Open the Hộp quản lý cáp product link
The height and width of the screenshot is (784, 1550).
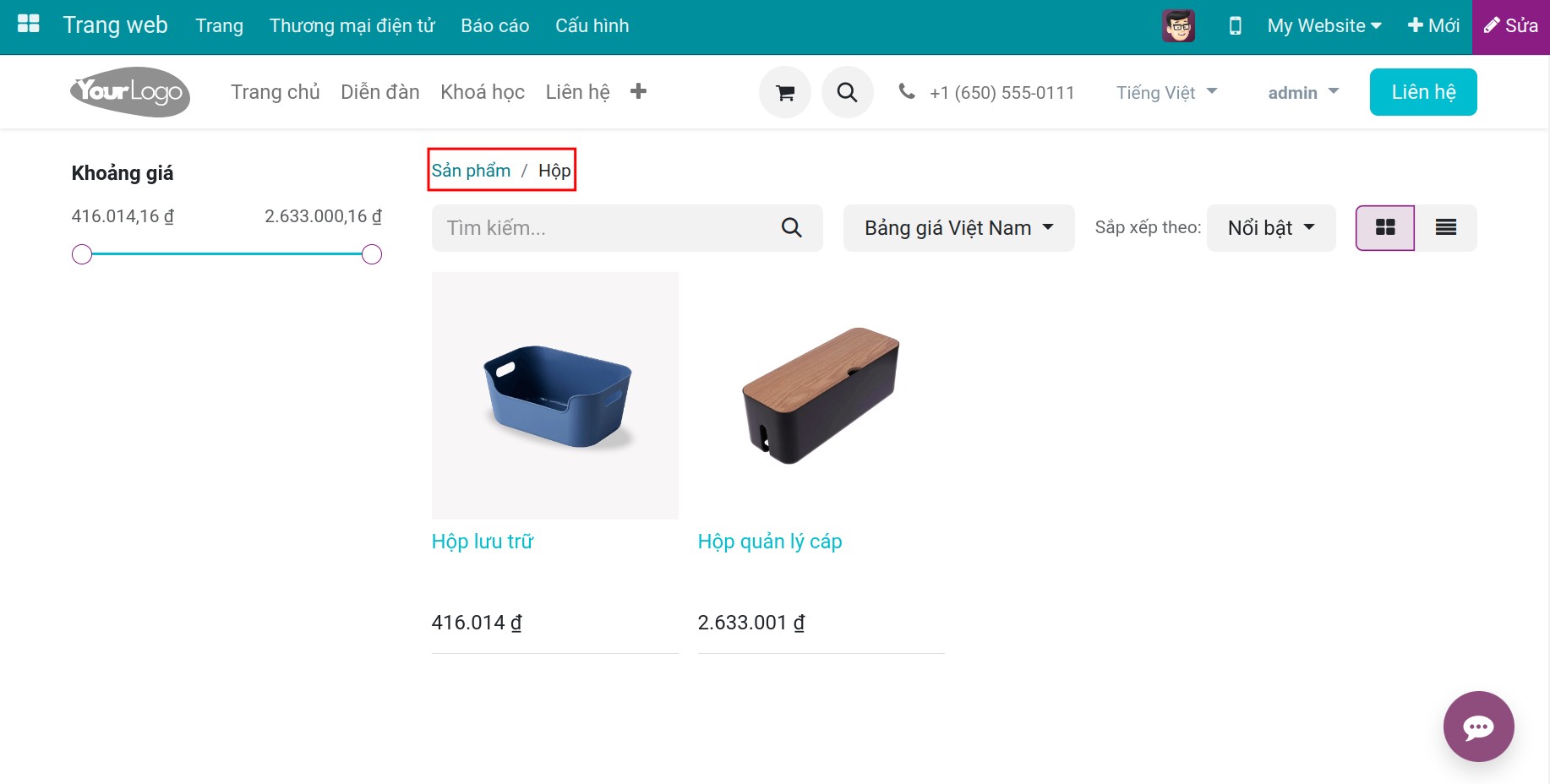pos(769,542)
